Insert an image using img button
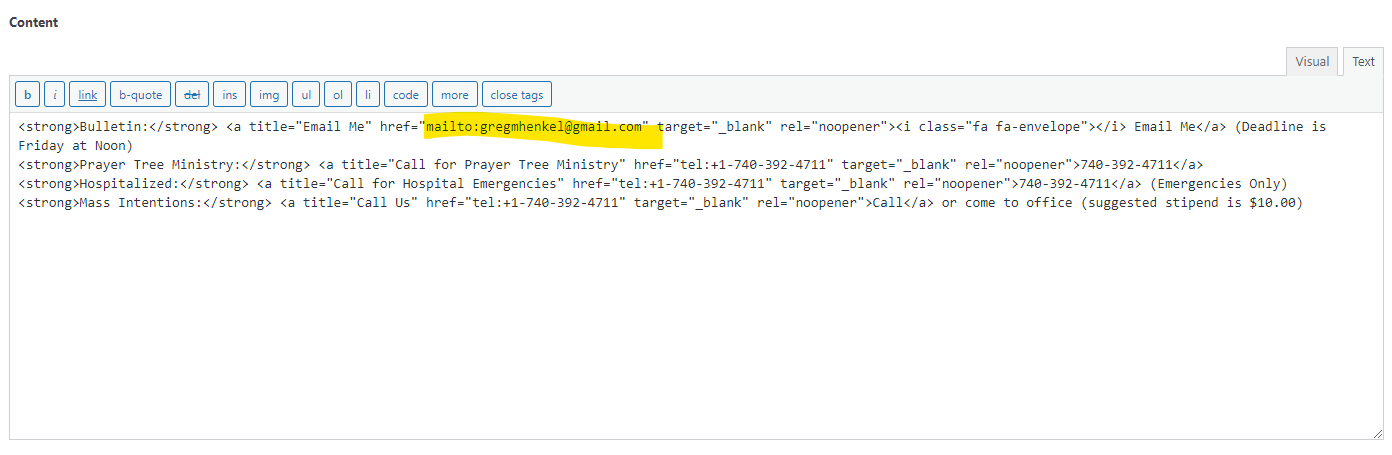 [269, 95]
